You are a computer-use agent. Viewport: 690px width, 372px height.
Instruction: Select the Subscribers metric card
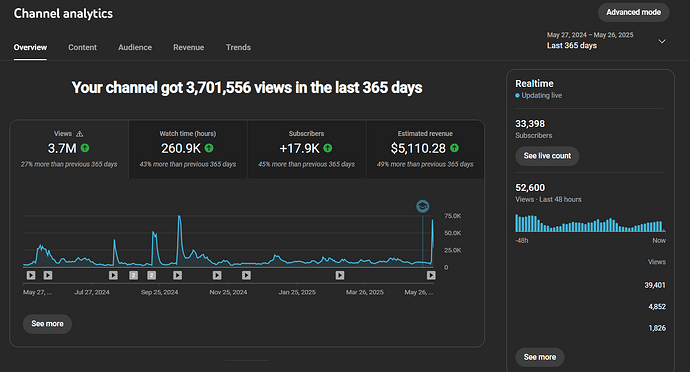306,149
